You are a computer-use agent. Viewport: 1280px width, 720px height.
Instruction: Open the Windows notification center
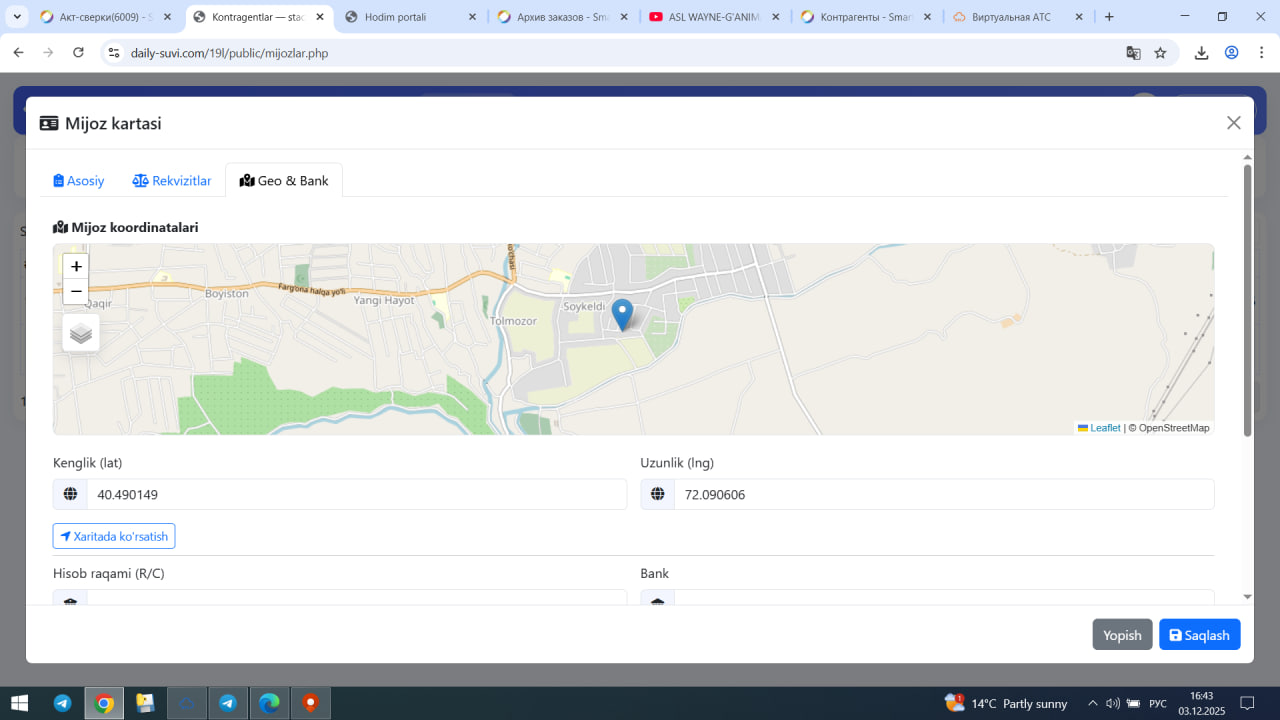[1247, 703]
